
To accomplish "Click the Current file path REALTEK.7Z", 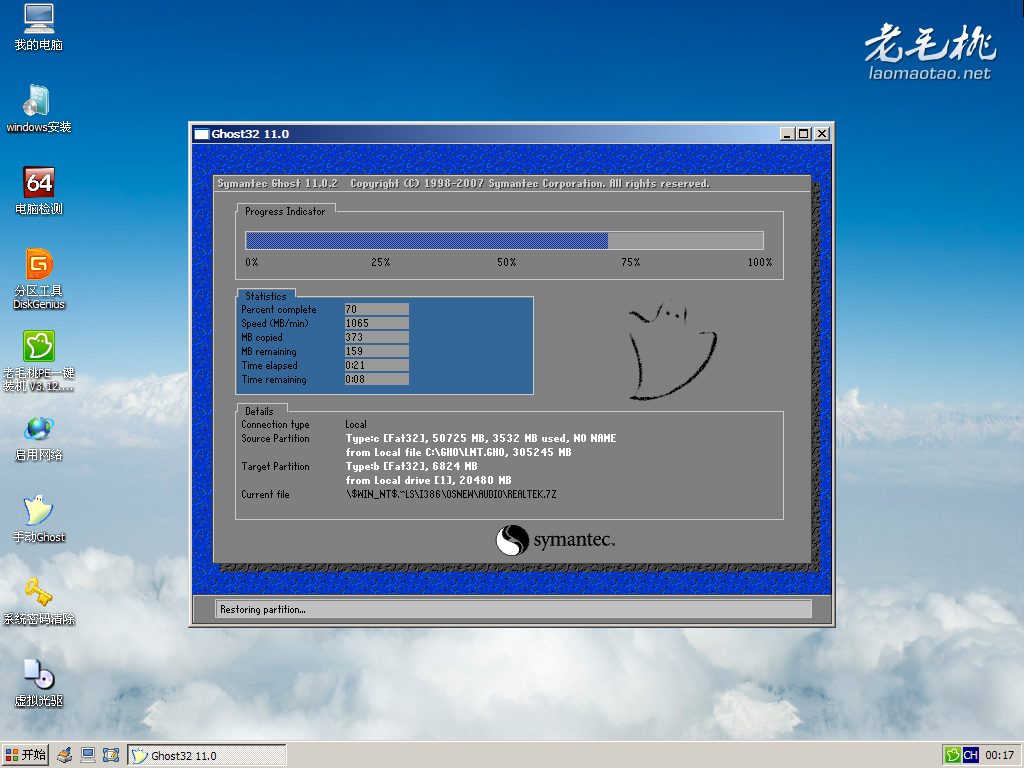I will [451, 494].
